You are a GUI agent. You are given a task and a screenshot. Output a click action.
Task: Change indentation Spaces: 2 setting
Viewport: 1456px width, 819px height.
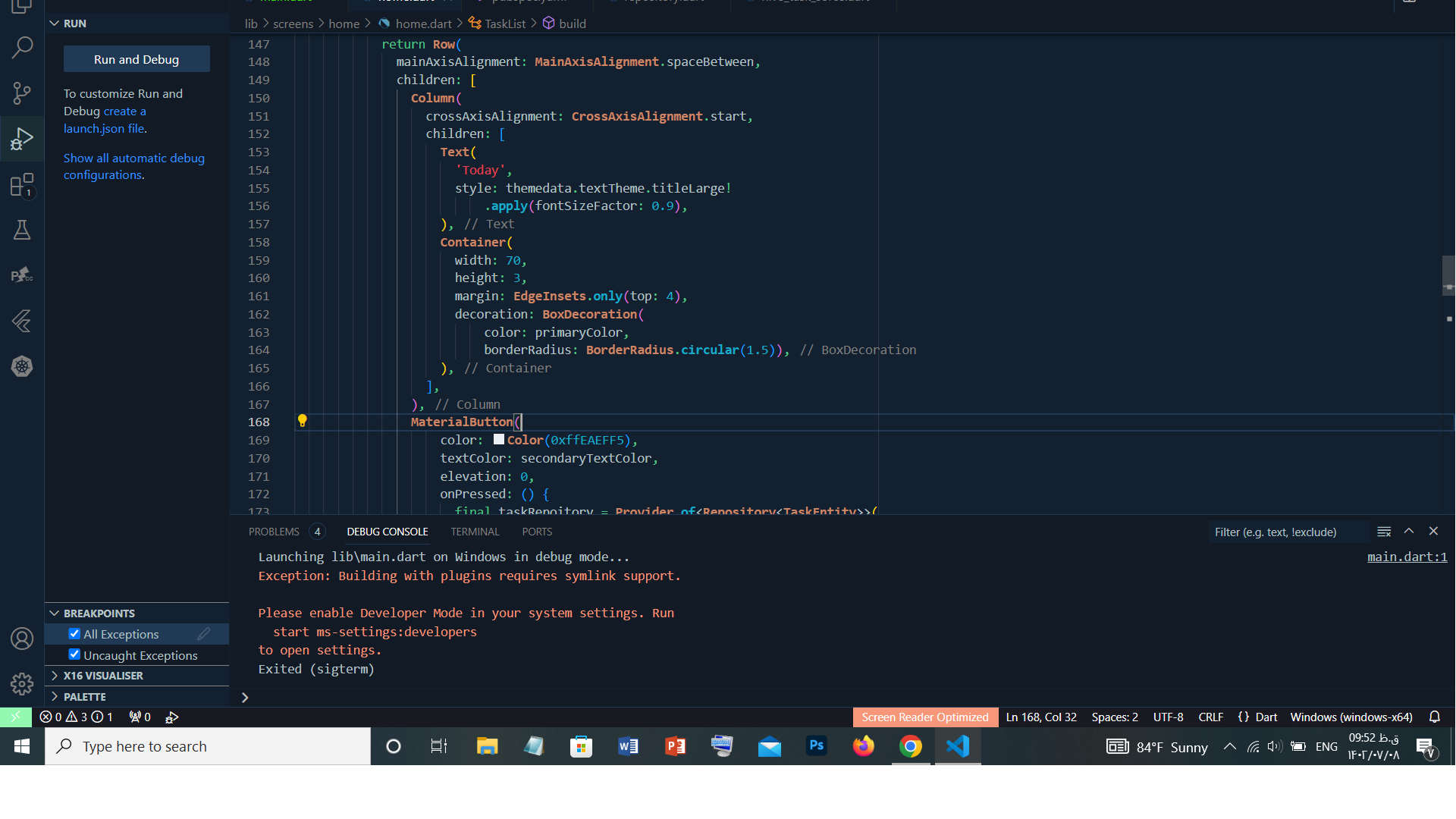coord(1115,717)
